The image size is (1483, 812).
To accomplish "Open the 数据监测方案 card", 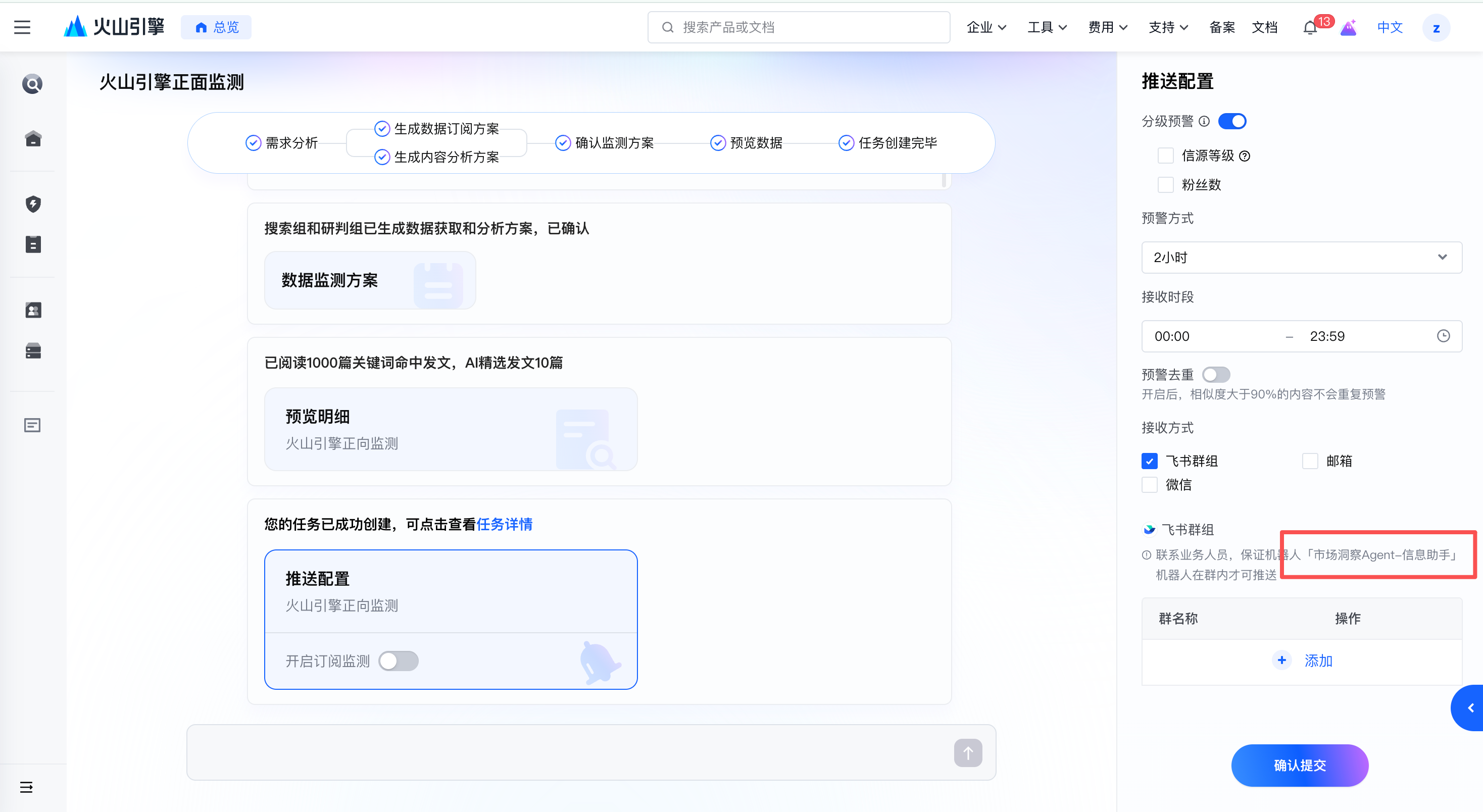I will click(370, 280).
